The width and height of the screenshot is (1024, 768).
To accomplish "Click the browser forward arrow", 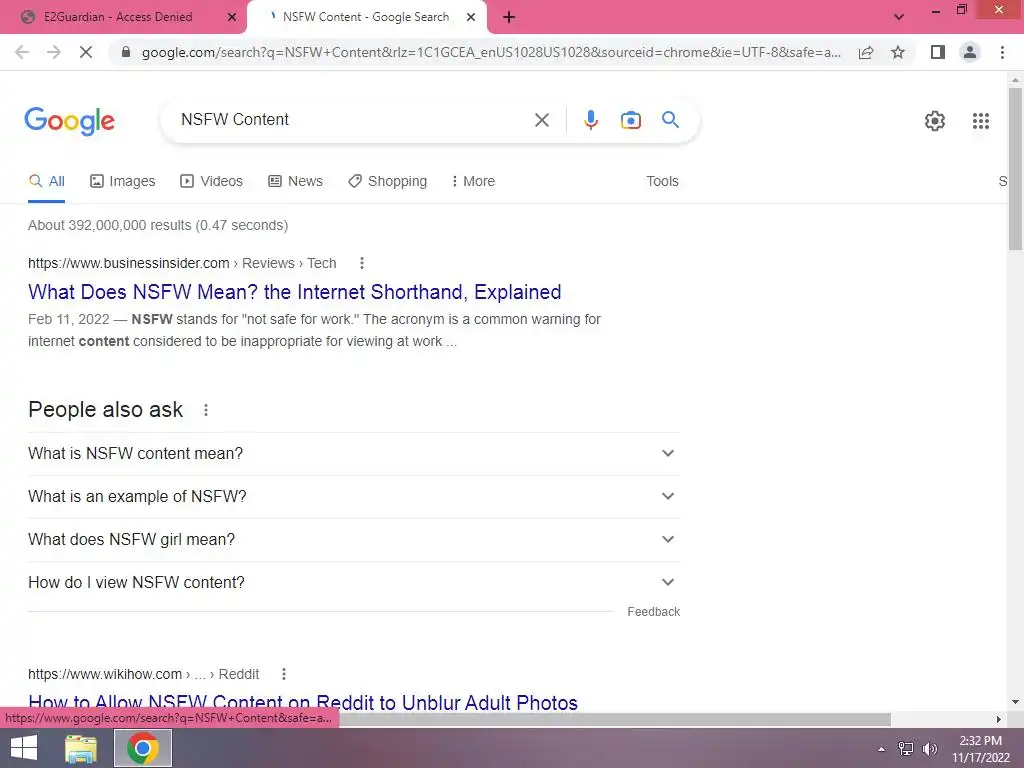I will 54,52.
